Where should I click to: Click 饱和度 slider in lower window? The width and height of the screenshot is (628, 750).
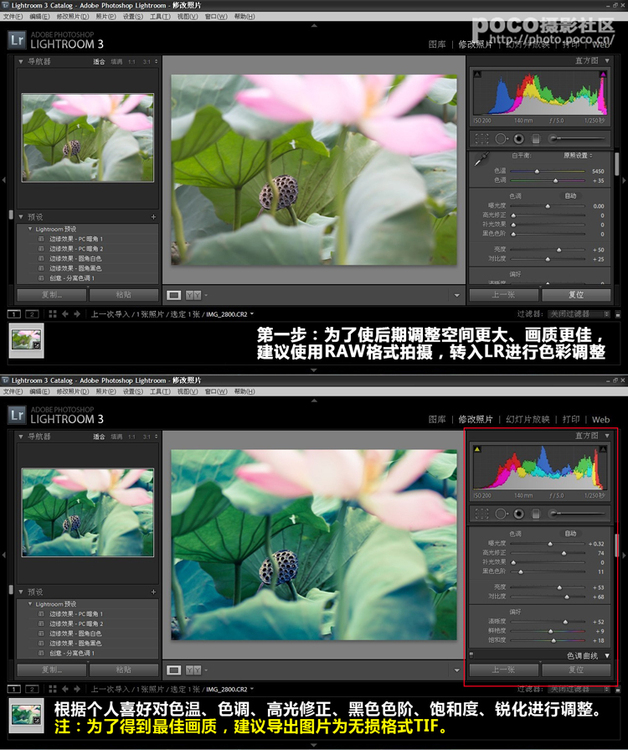[x=548, y=640]
